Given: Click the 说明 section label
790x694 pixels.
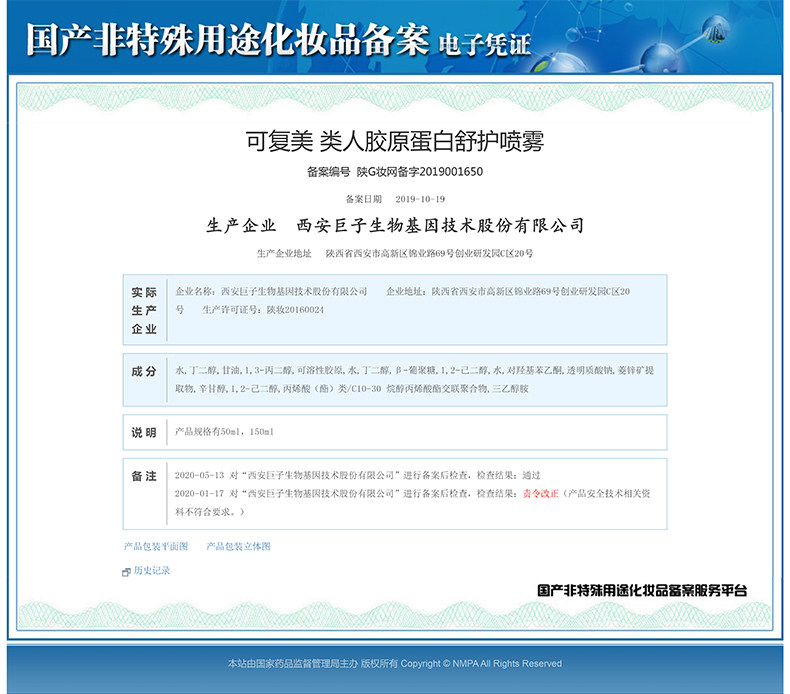Looking at the screenshot, I should pyautogui.click(x=144, y=432).
